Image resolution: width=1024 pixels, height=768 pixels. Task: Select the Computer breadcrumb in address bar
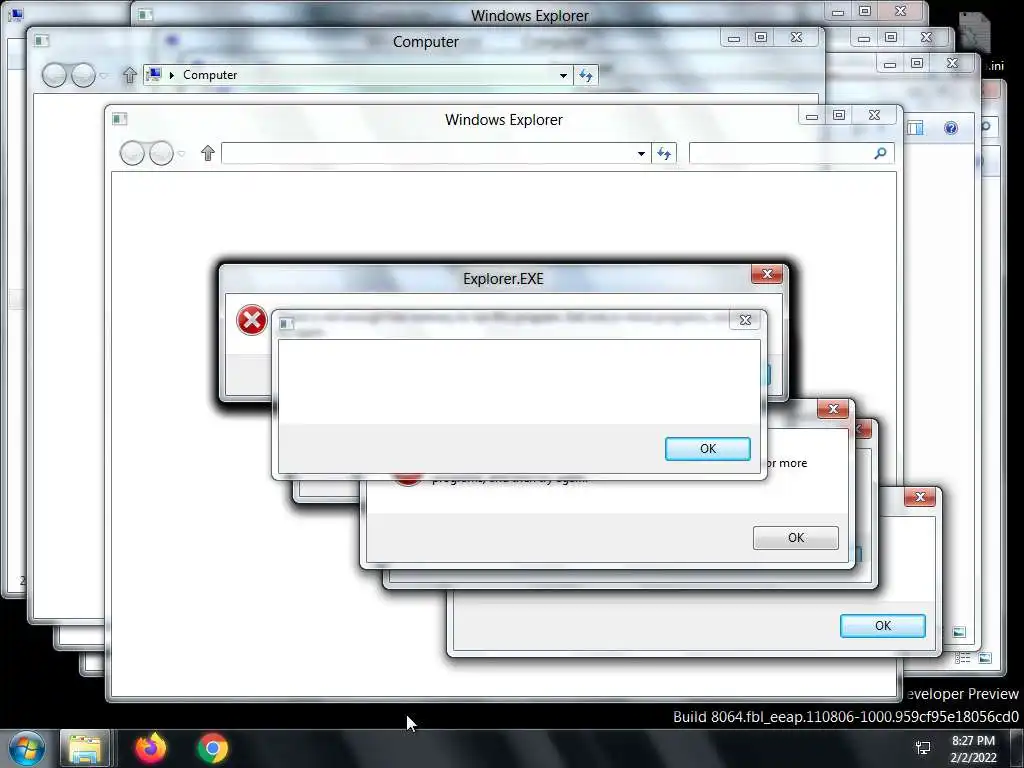point(210,75)
